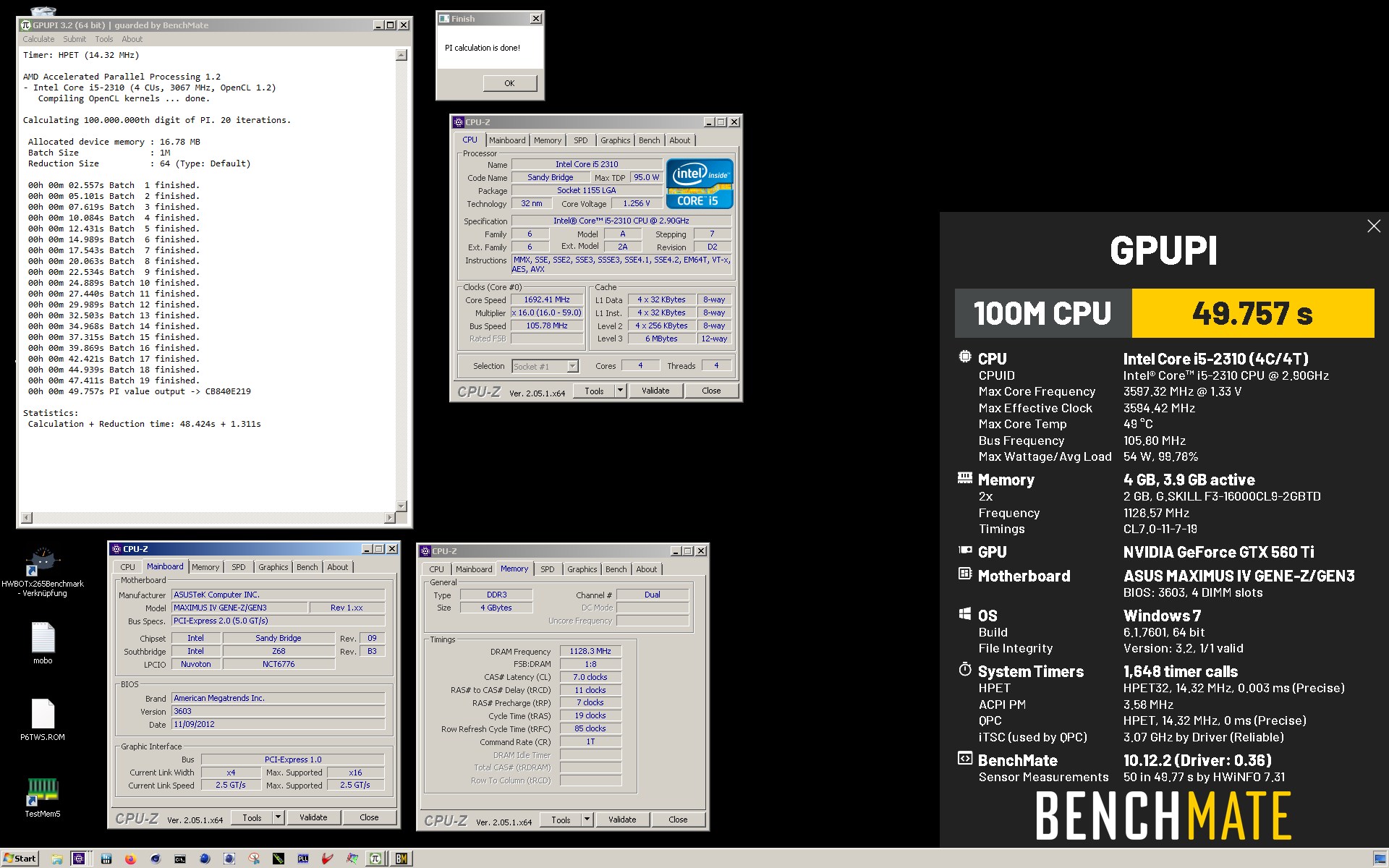Open the PLL tool taskbar icon
1389x868 pixels.
pyautogui.click(x=303, y=859)
